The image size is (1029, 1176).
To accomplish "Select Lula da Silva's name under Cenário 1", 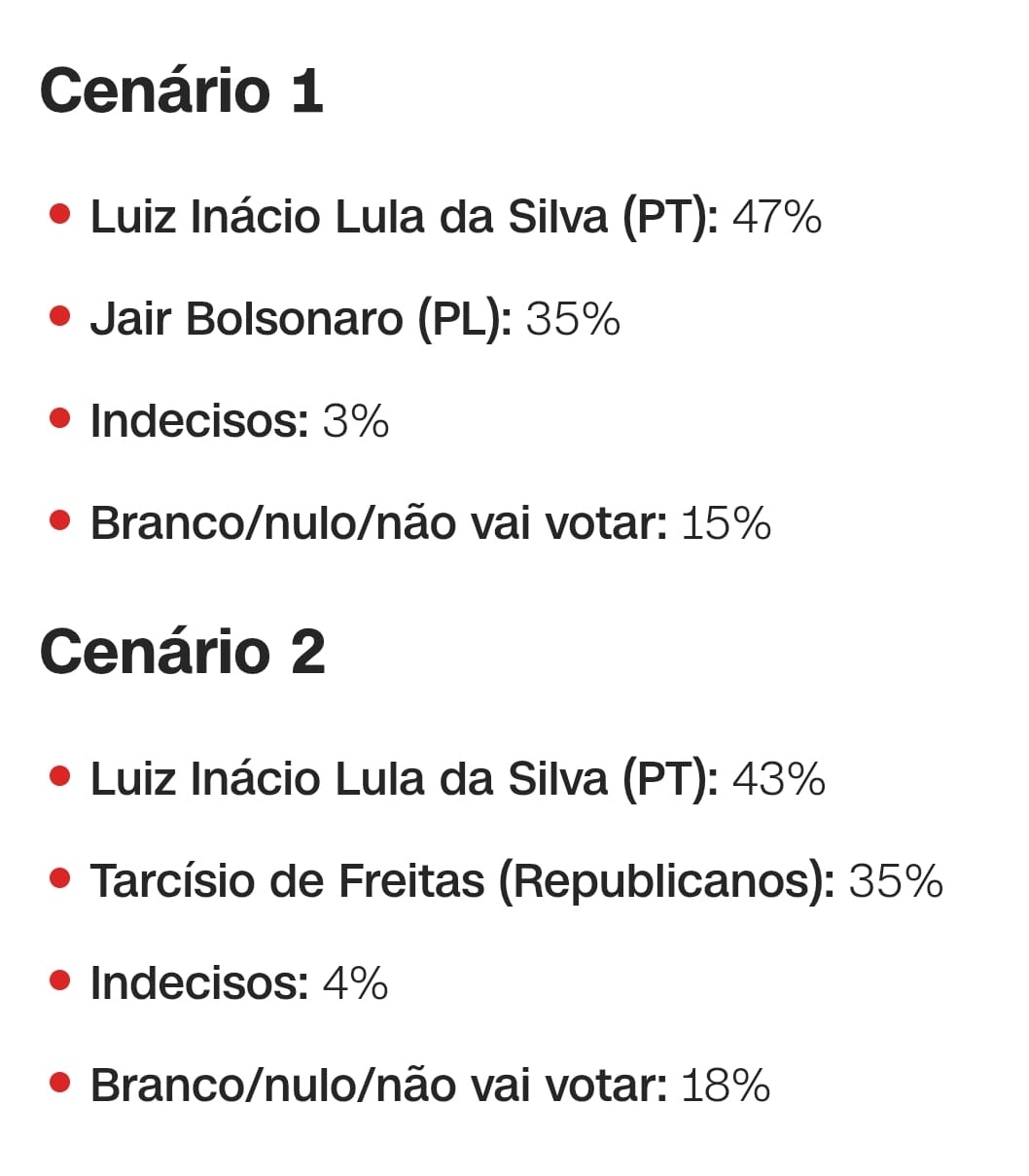I will coord(404,216).
